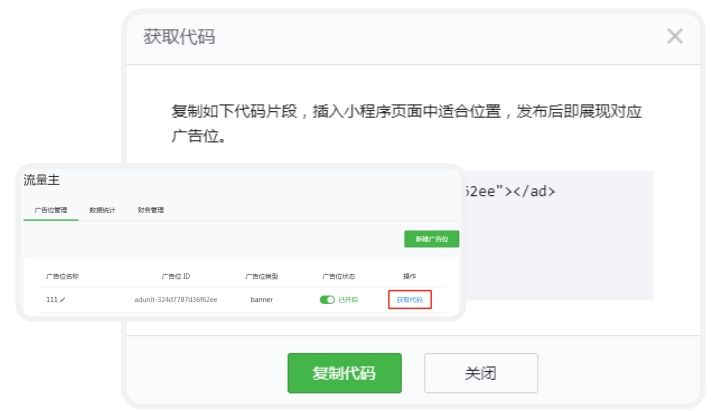Click the 新建广告位 button

click(x=431, y=239)
